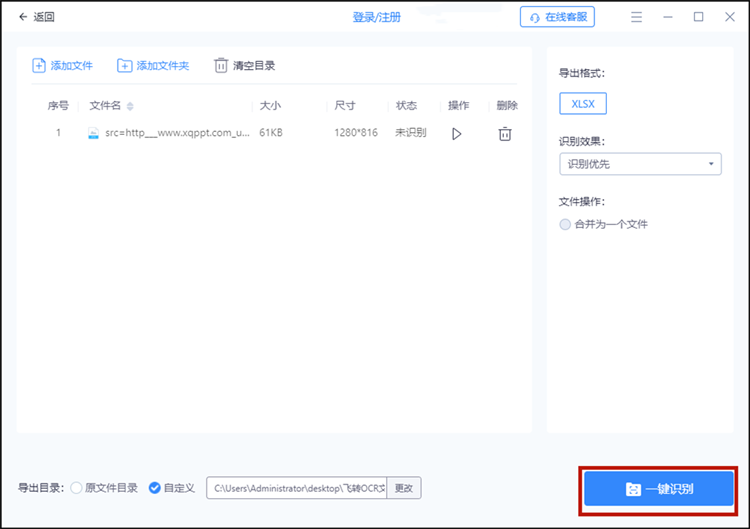Maximize the window
Screen dimensions: 750x529
(x=698, y=17)
